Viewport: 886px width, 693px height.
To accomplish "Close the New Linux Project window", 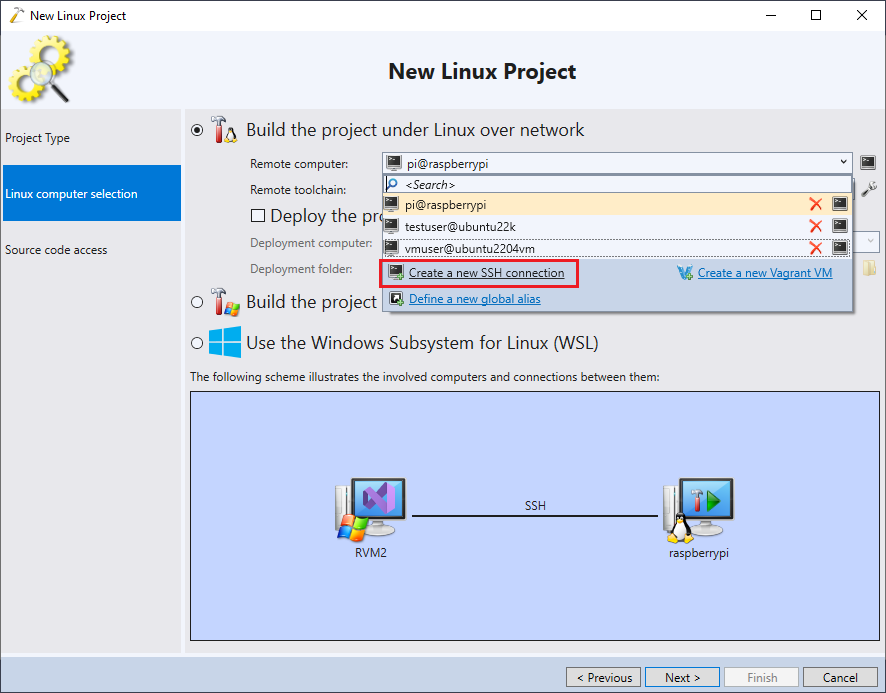I will click(862, 15).
